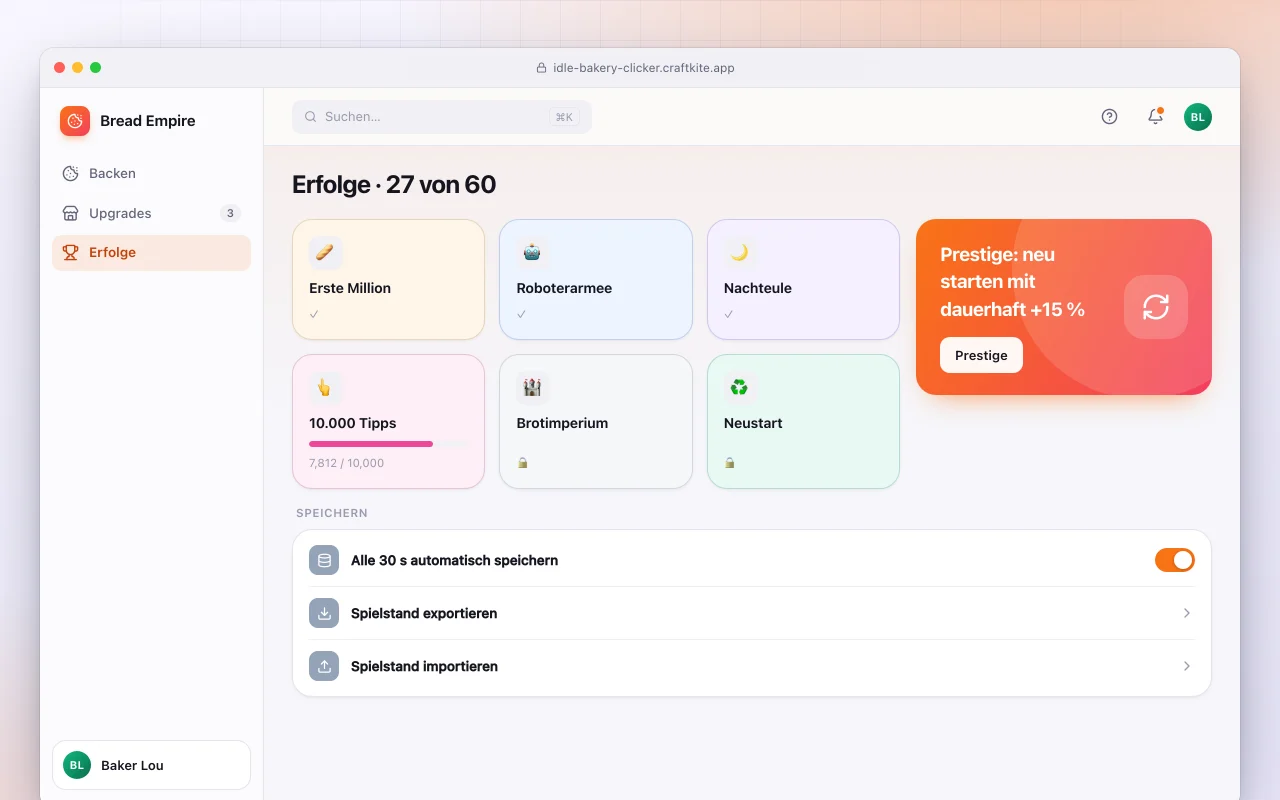Open Upgrades in the sidebar
The height and width of the screenshot is (800, 1280).
pos(151,213)
